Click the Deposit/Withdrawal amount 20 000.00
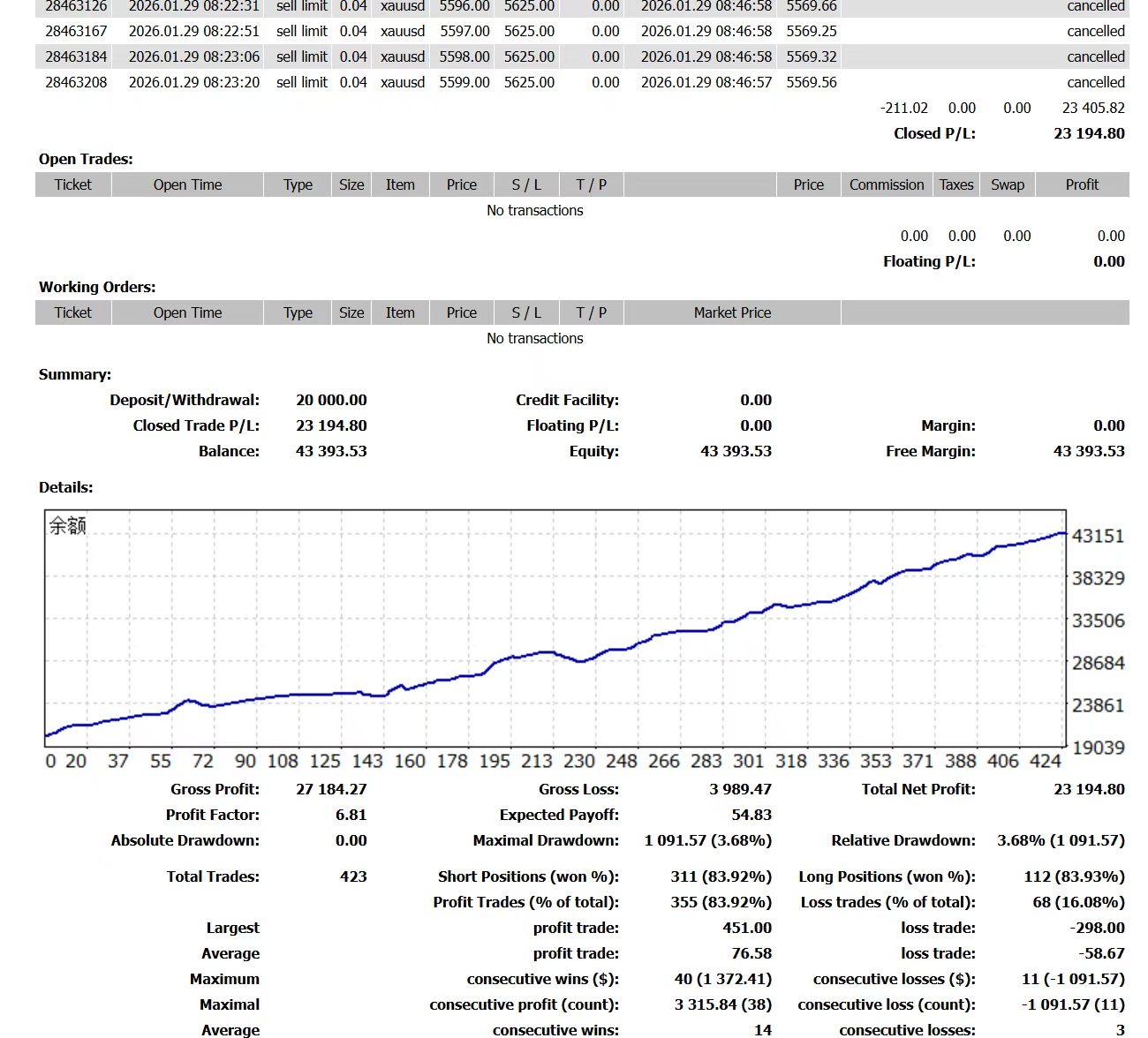The width and height of the screenshot is (1148, 1038). coord(330,400)
